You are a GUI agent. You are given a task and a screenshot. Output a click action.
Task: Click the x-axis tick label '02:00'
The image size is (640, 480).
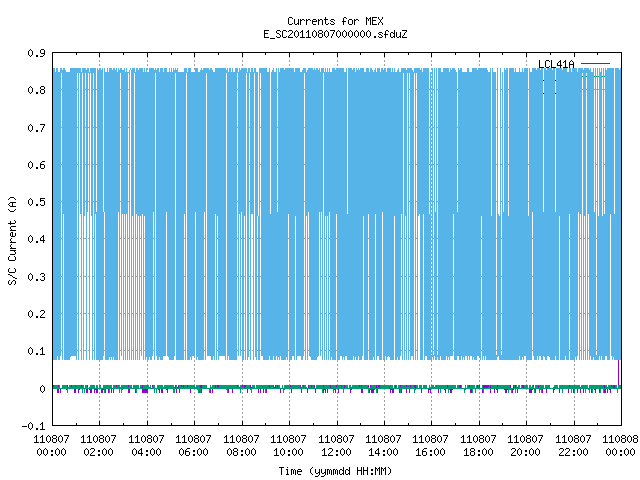[98, 452]
